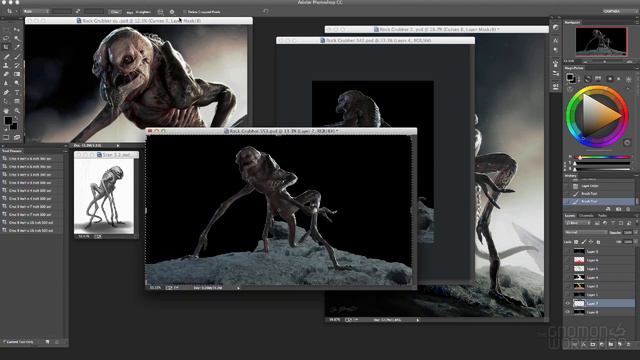
Task: Toggle Quick Mask mode icon
Action: click(x=6, y=137)
